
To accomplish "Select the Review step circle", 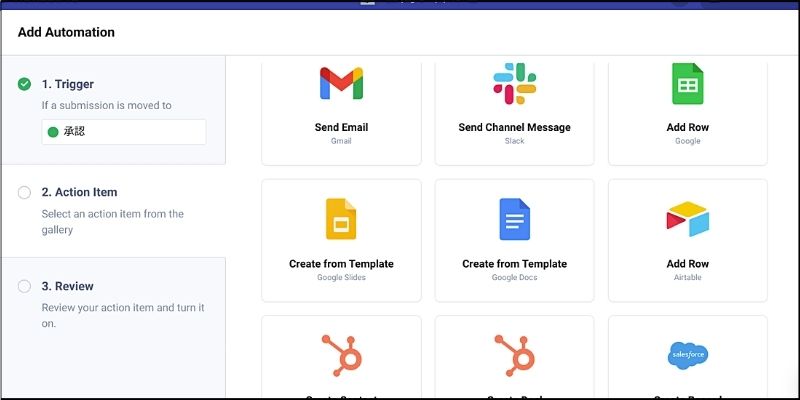I will pyautogui.click(x=24, y=286).
